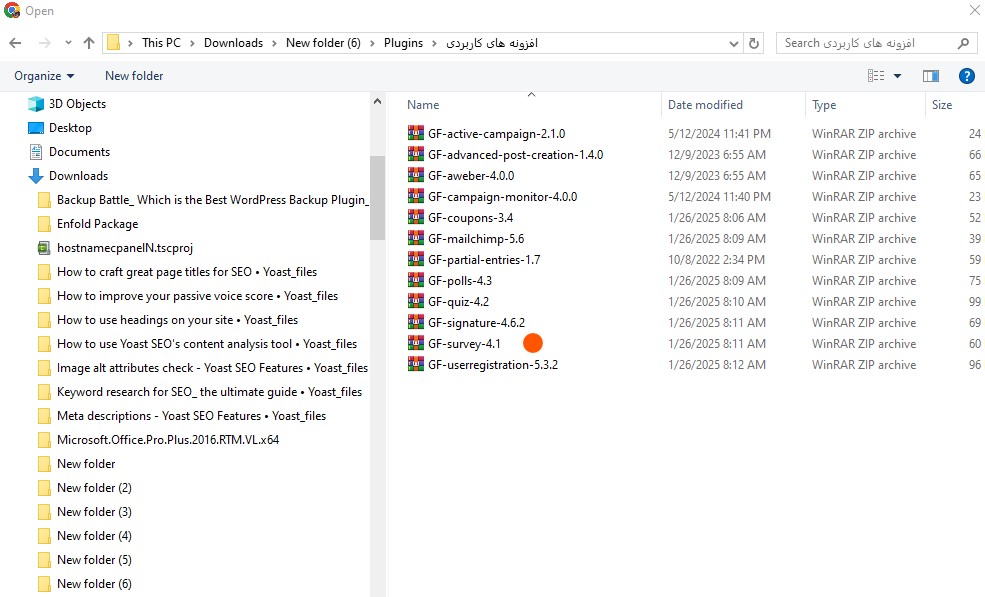Select the GF-survey-4.1 file name

click(x=464, y=344)
